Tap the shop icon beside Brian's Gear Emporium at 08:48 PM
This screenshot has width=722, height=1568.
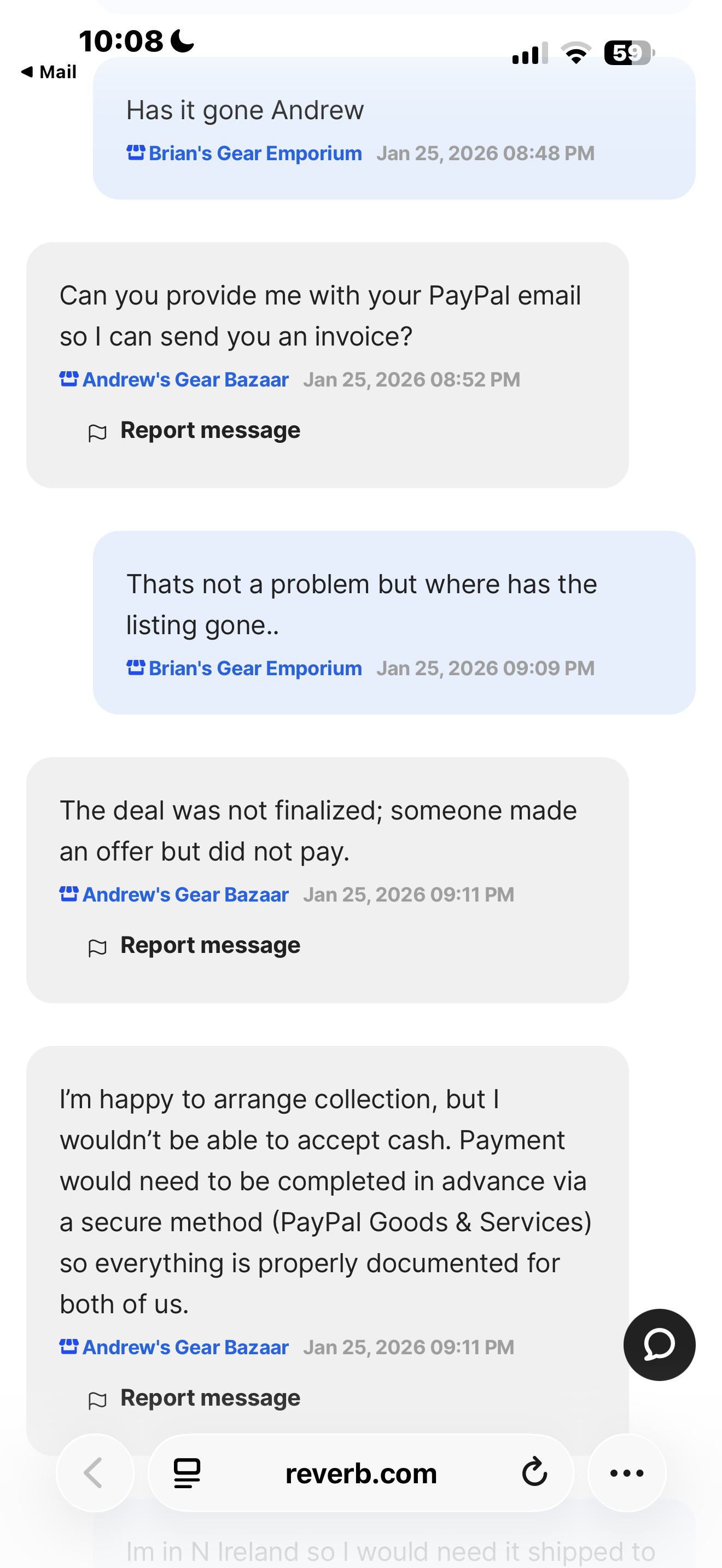[135, 152]
